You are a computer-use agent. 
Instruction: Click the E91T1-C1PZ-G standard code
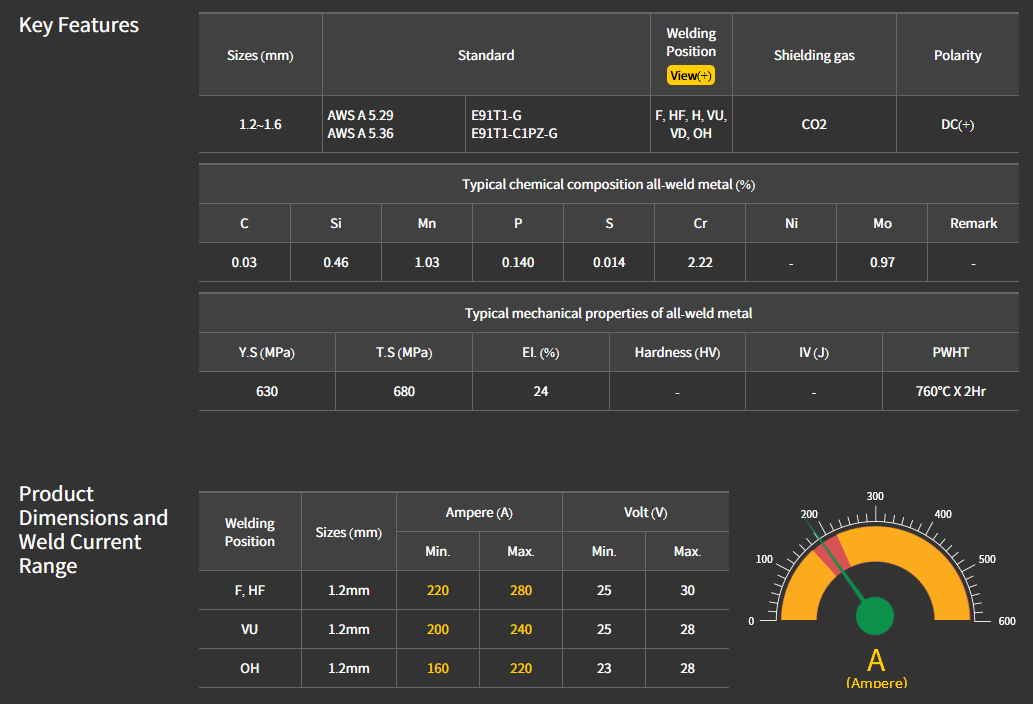514,133
